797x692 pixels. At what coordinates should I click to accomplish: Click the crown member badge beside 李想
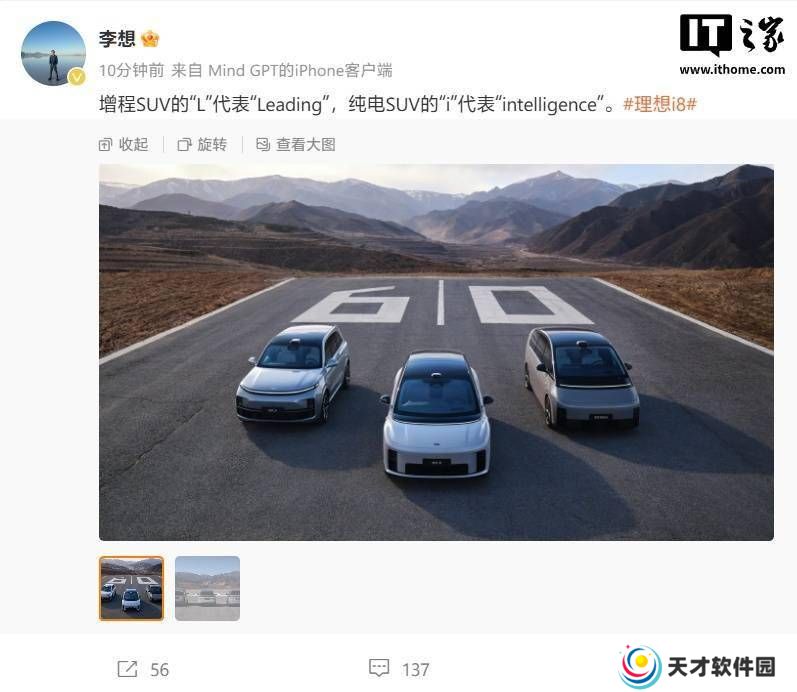150,39
